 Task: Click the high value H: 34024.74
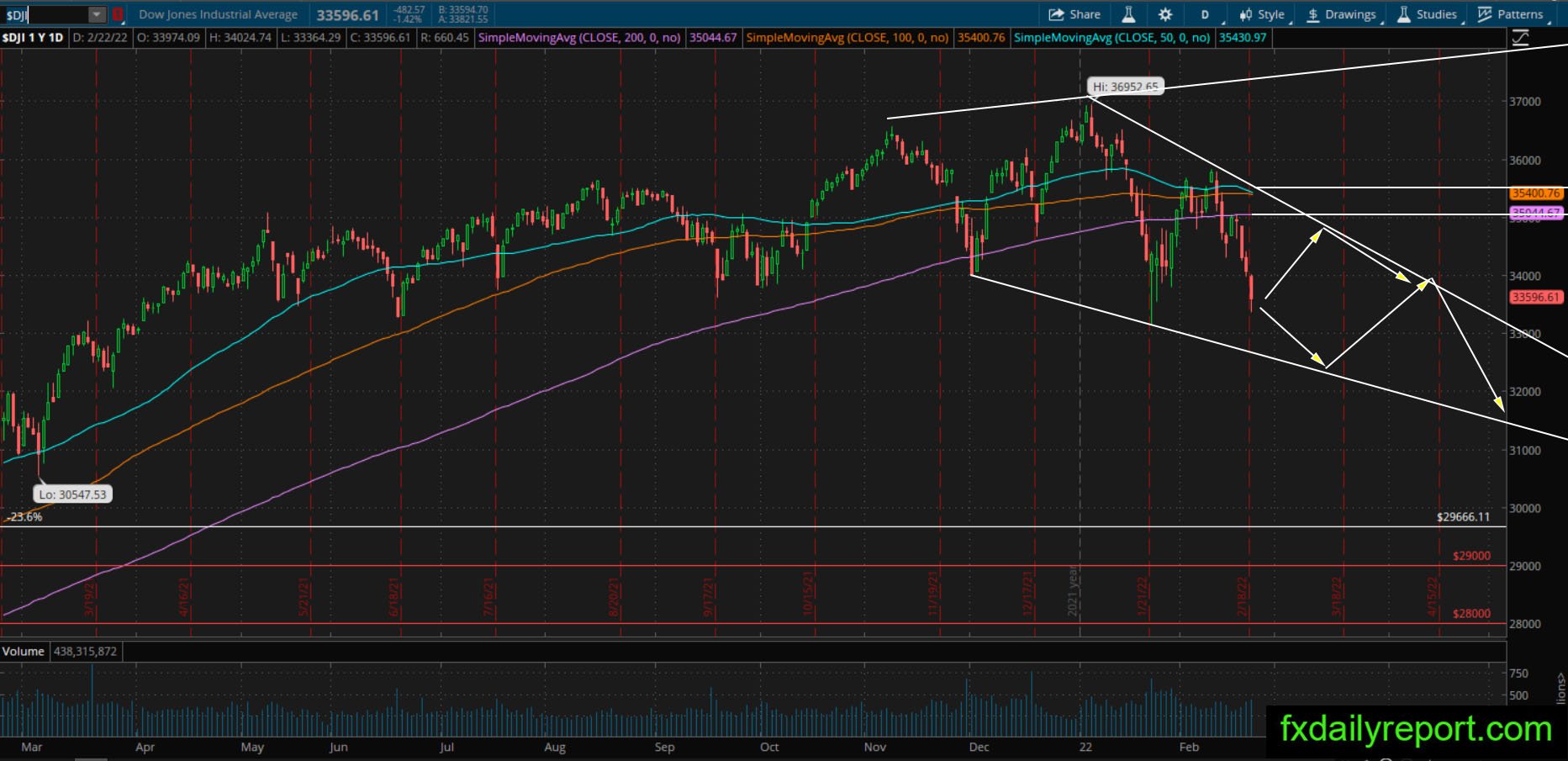coord(239,38)
